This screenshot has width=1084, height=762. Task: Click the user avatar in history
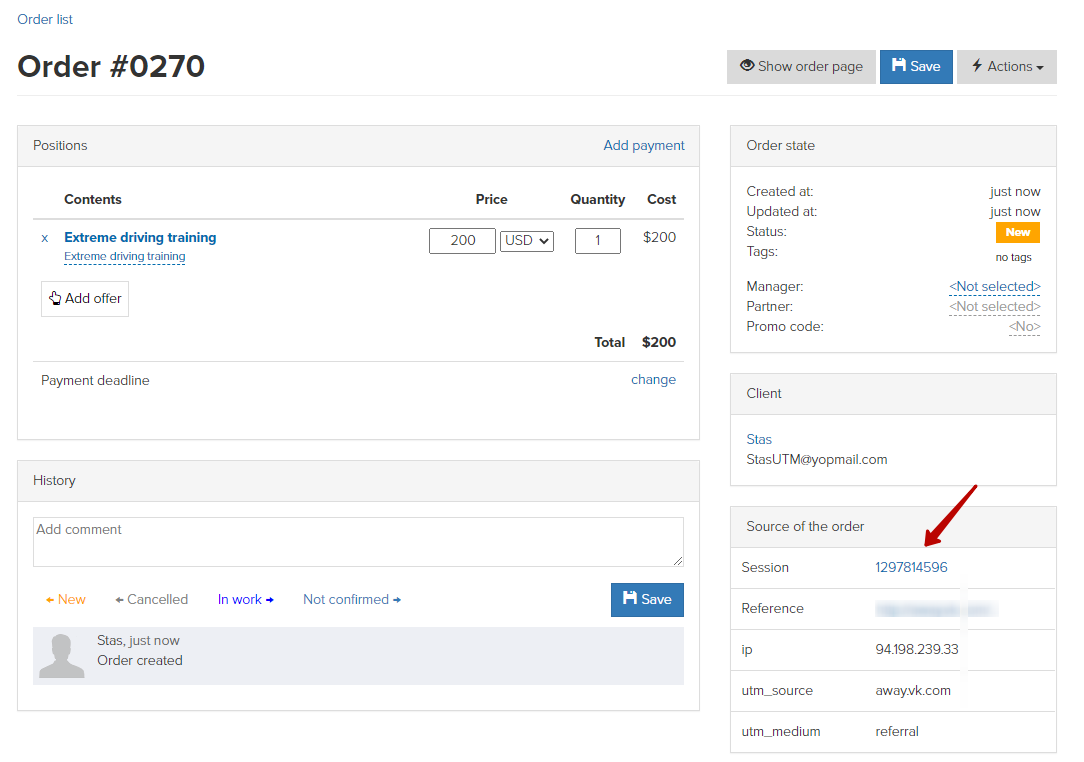tap(61, 655)
